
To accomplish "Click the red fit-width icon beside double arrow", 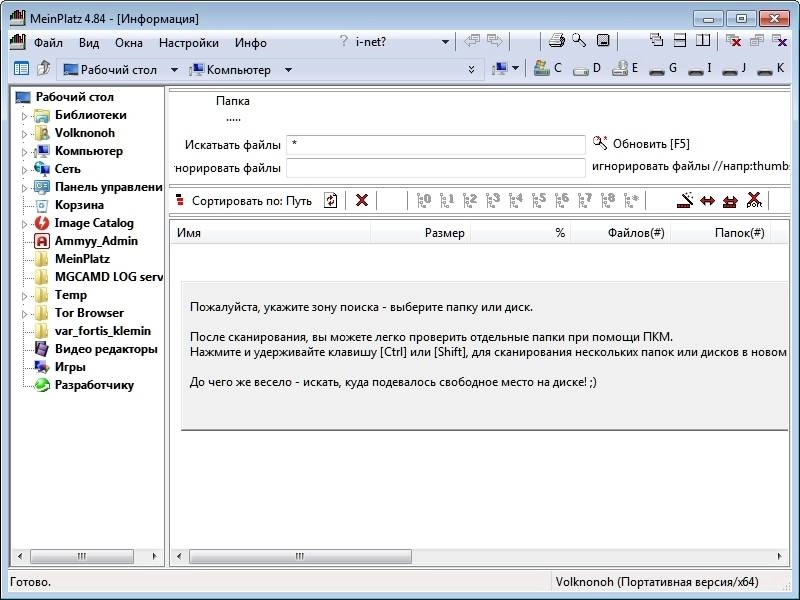I will 730,201.
